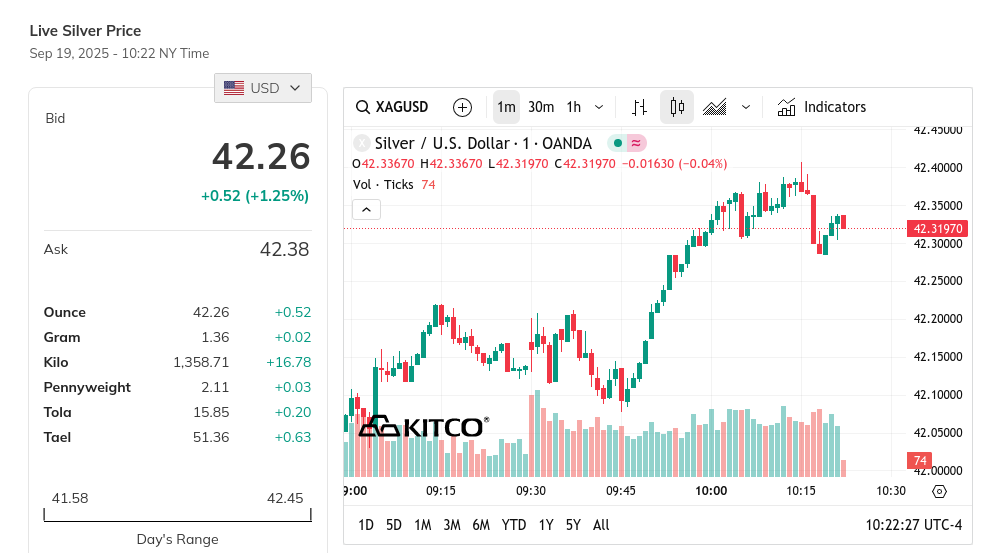Click the Kilo price 1,358.71
The width and height of the screenshot is (990, 553).
[201, 362]
